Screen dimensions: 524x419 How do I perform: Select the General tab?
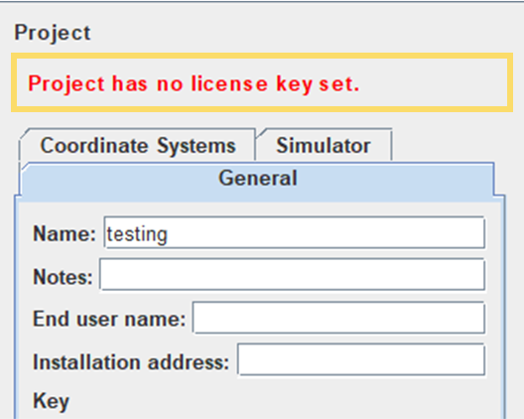coord(257,178)
